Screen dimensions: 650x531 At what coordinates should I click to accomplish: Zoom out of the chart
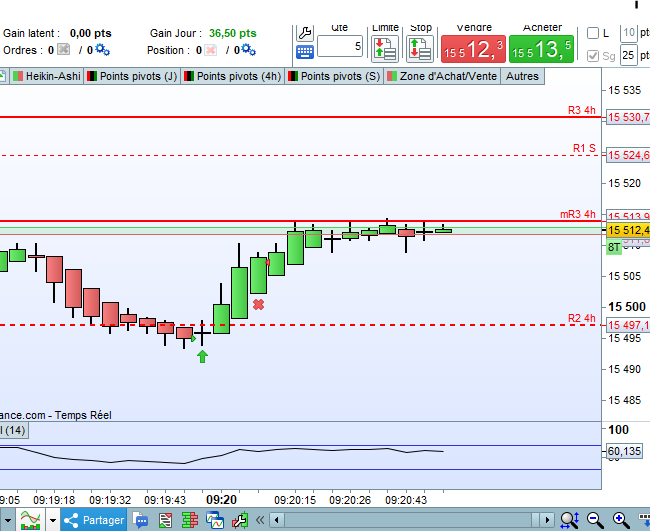tap(595, 520)
